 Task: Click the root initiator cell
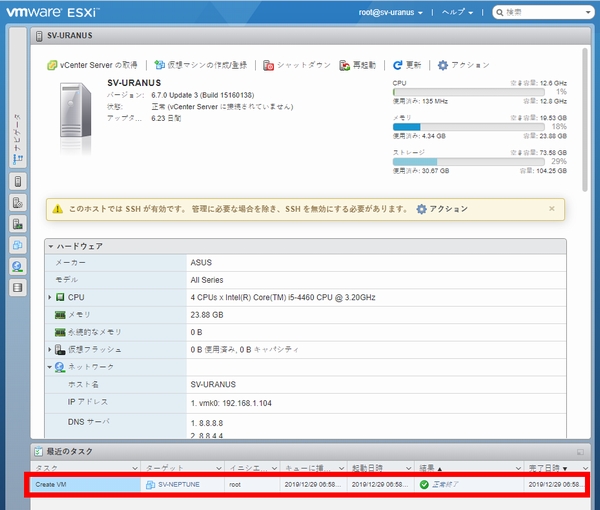tap(235, 484)
